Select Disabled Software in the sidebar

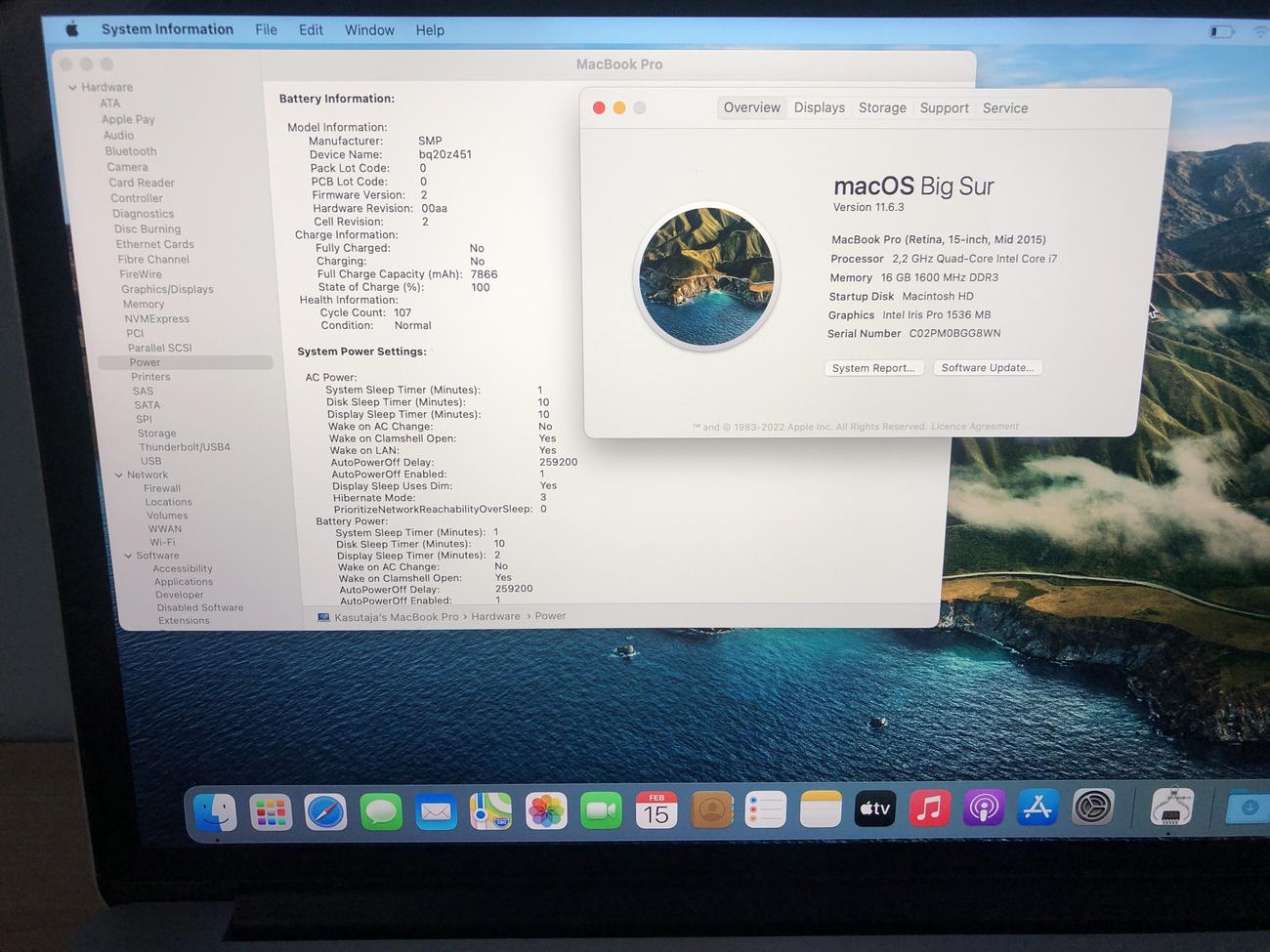tap(200, 607)
